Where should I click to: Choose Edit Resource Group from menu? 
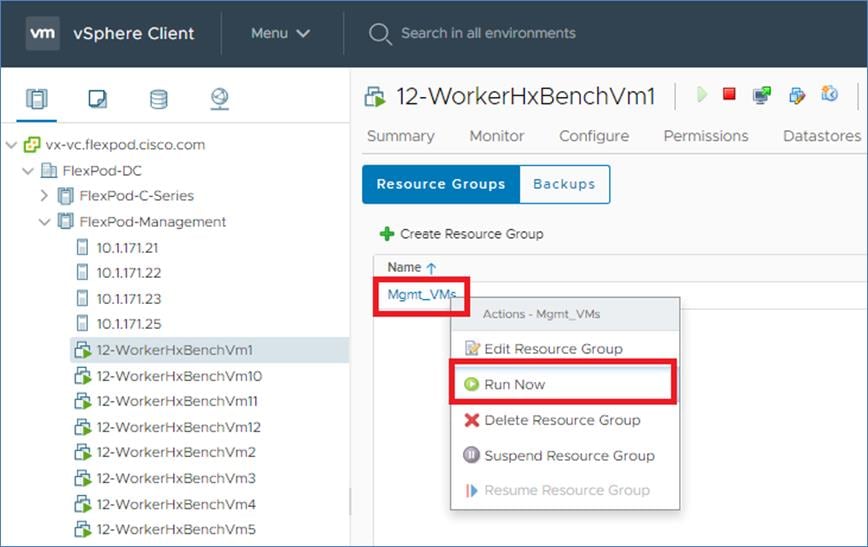(565, 349)
